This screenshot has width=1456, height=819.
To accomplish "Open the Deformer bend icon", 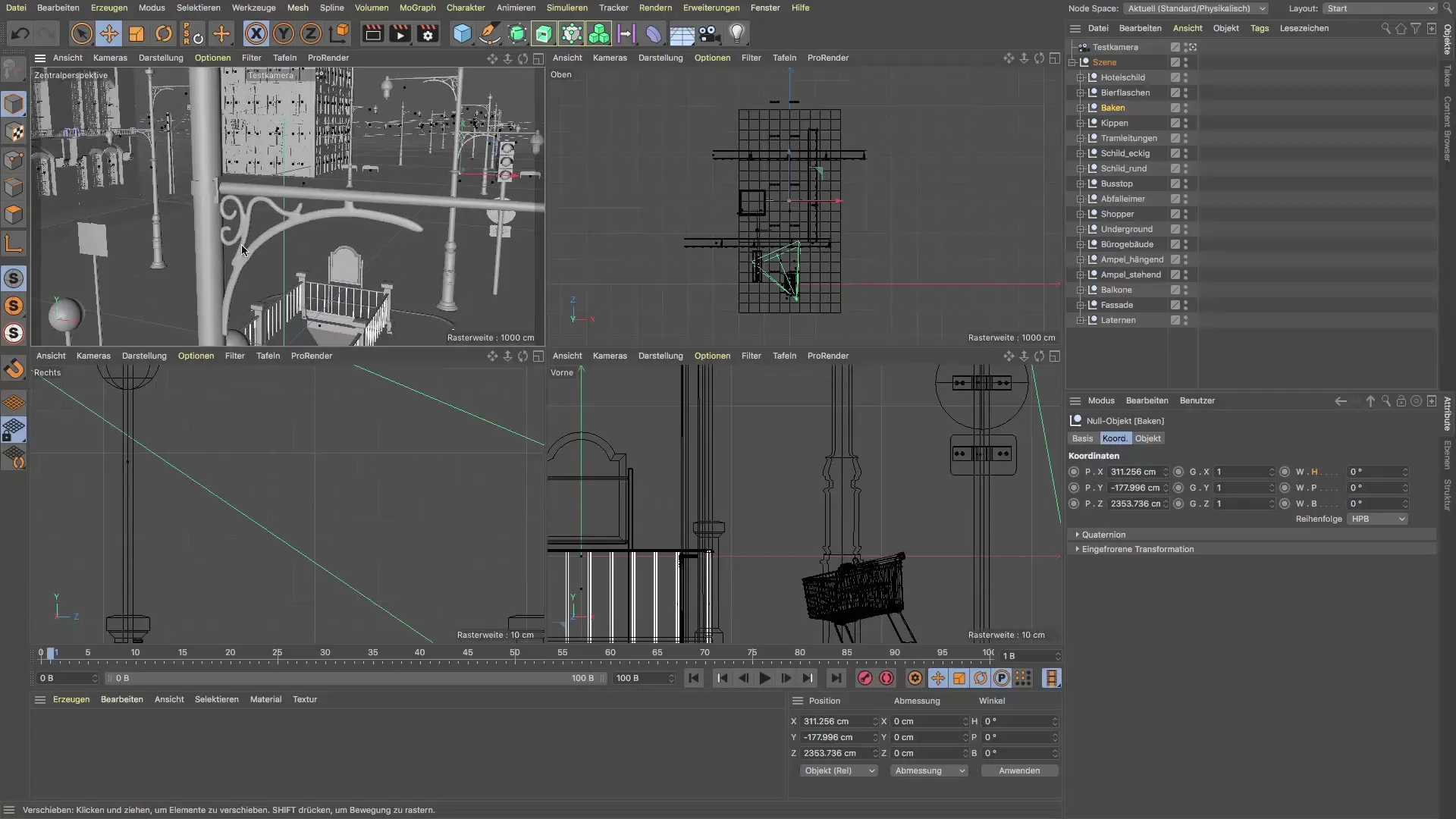I will click(654, 33).
